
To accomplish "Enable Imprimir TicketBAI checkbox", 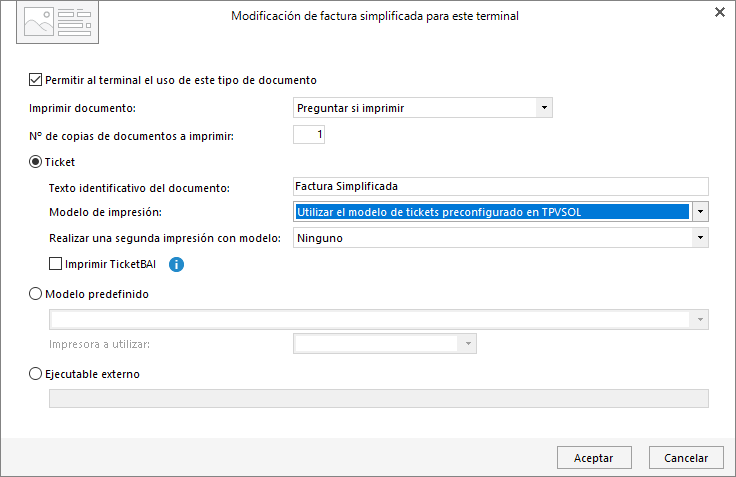I will click(55, 264).
